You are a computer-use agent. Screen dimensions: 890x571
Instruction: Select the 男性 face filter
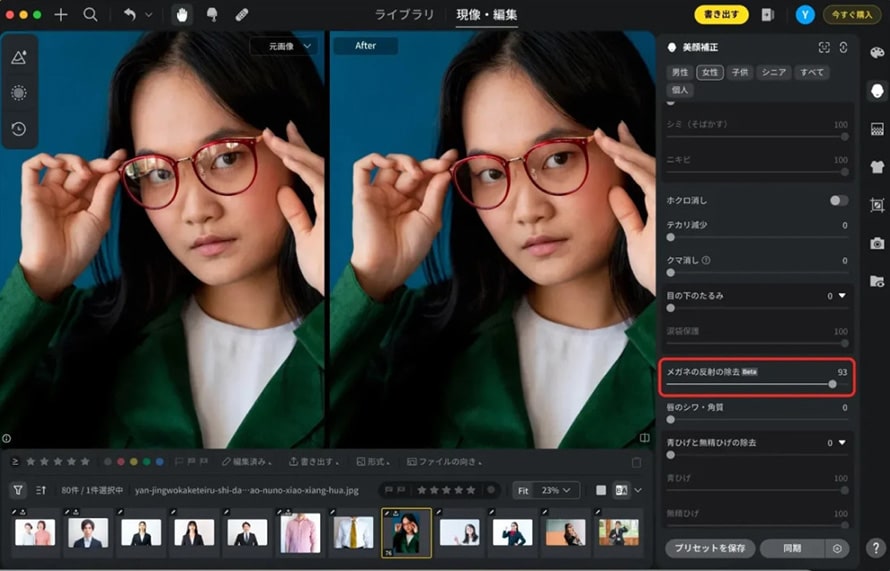coord(680,72)
